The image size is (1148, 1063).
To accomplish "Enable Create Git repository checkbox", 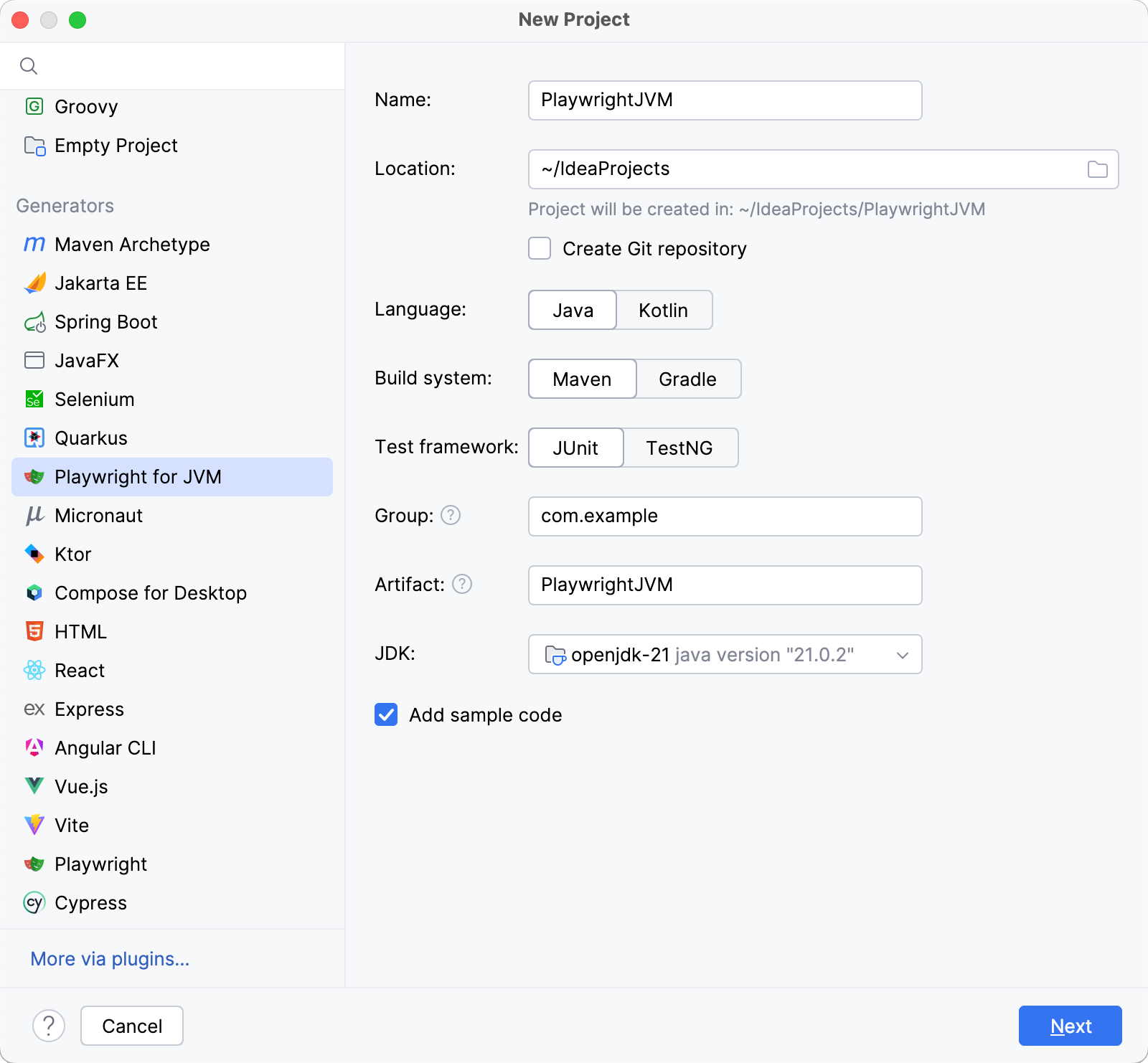I will coord(540,249).
